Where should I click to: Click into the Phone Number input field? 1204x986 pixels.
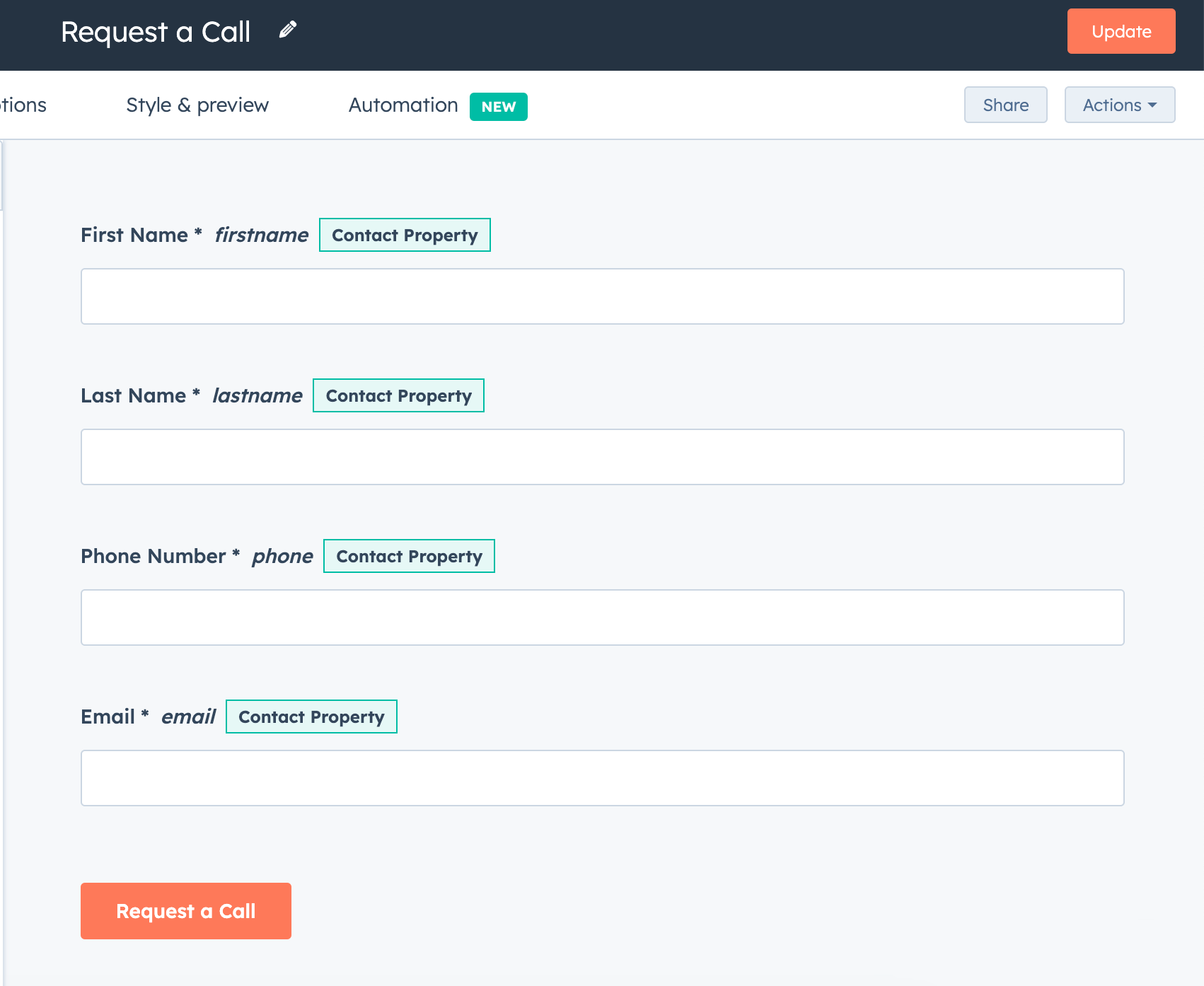click(603, 617)
